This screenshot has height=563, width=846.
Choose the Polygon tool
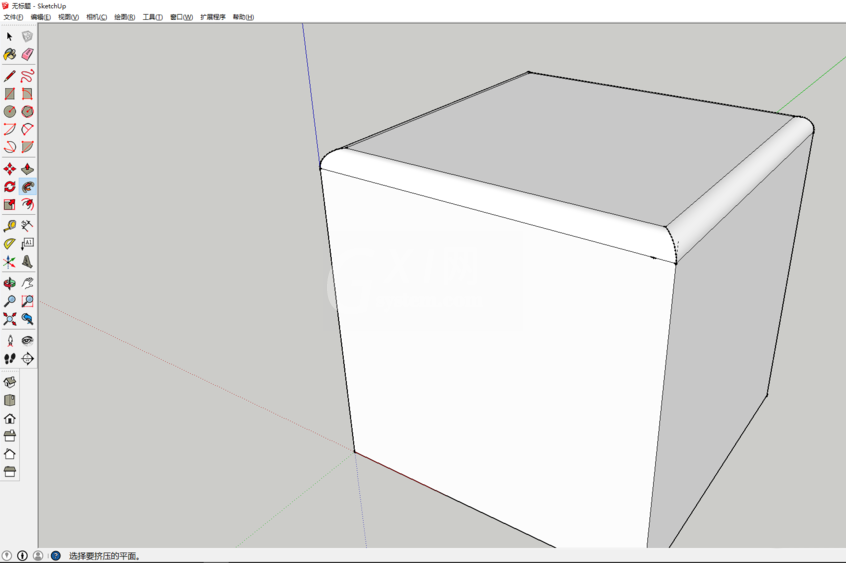pos(28,112)
